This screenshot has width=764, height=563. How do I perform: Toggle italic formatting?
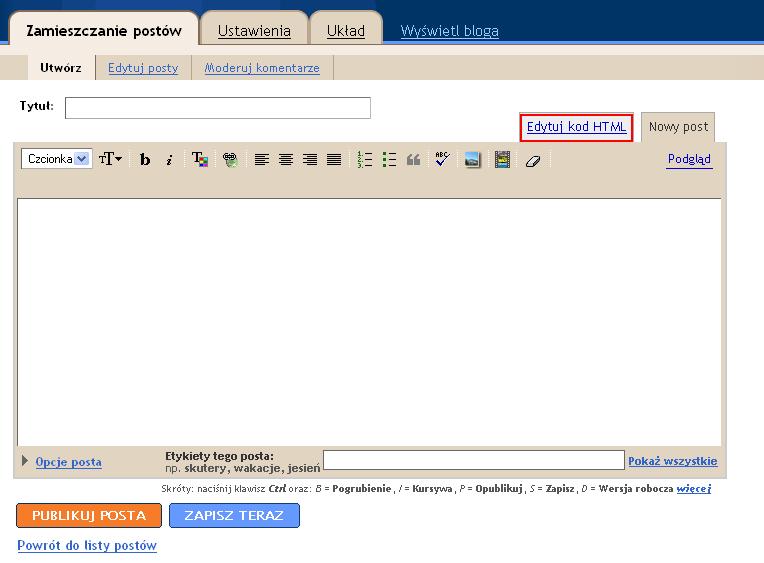tap(169, 159)
